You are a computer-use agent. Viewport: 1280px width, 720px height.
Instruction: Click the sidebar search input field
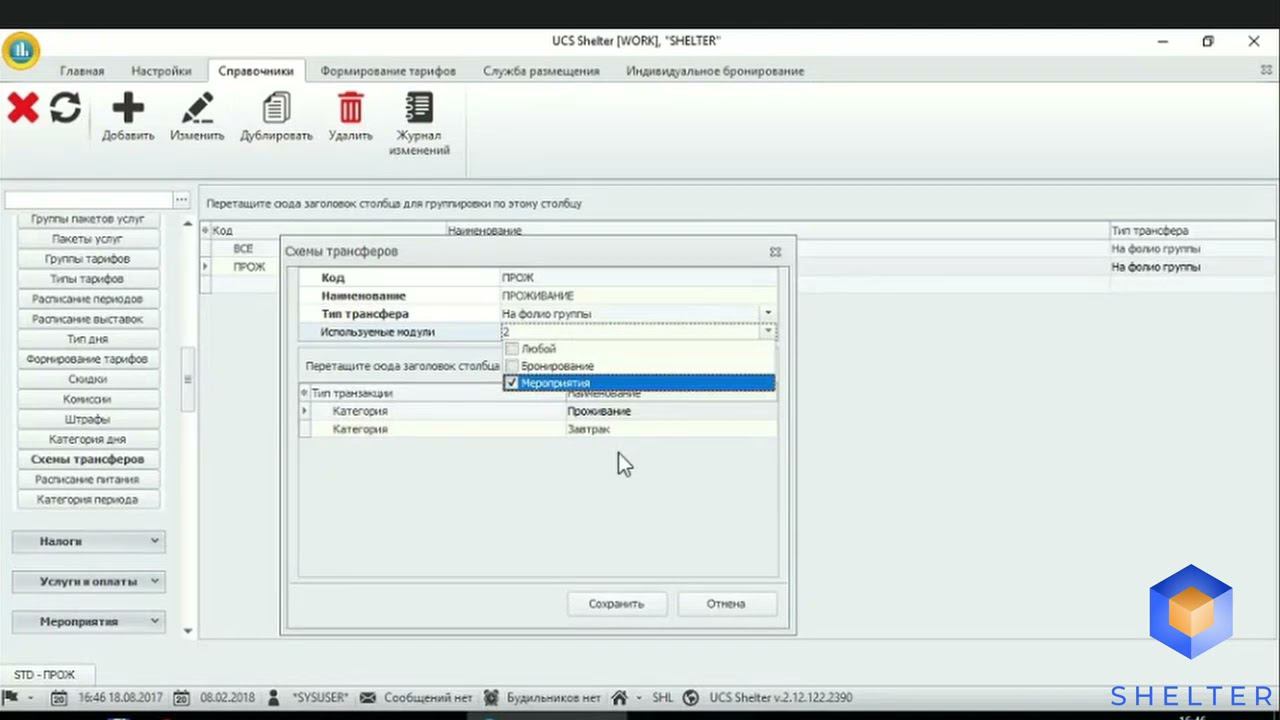89,200
